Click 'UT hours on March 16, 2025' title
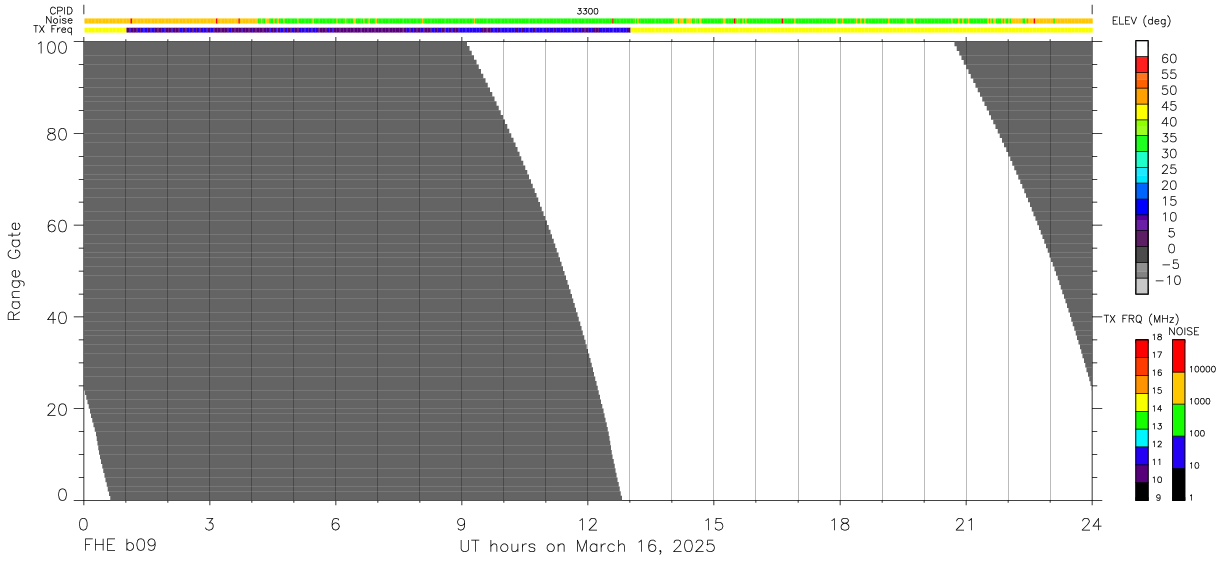The image size is (1228, 567). pyautogui.click(x=587, y=548)
